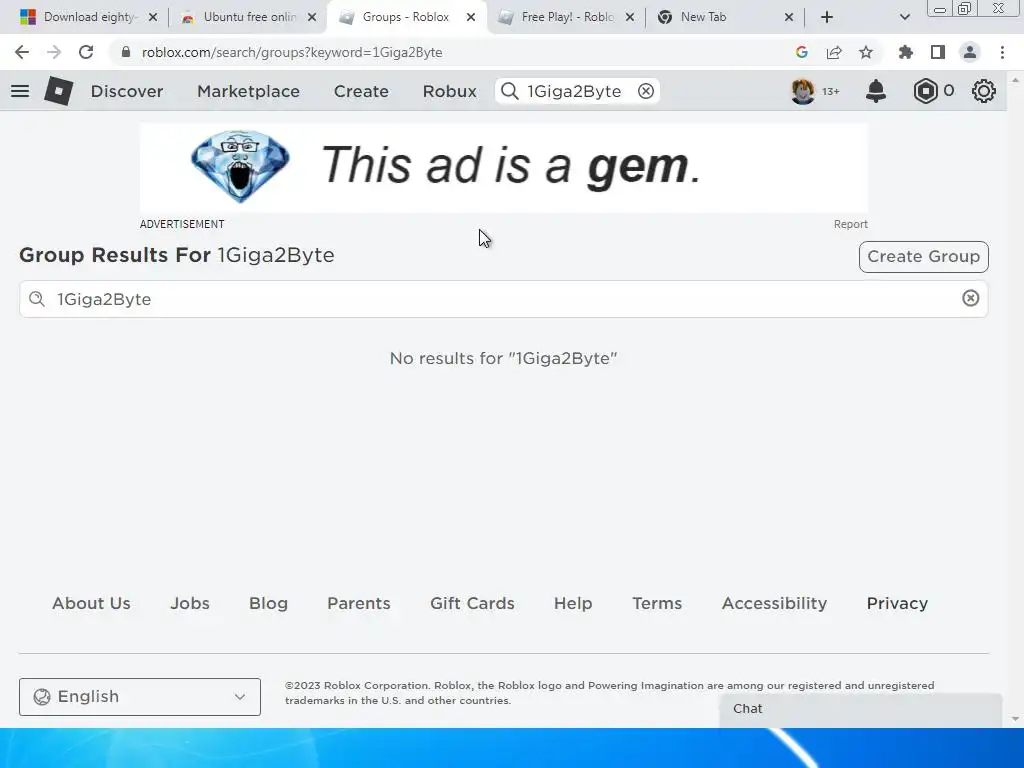This screenshot has width=1024, height=768.
Task: Share this page using the share icon
Action: pyautogui.click(x=834, y=52)
